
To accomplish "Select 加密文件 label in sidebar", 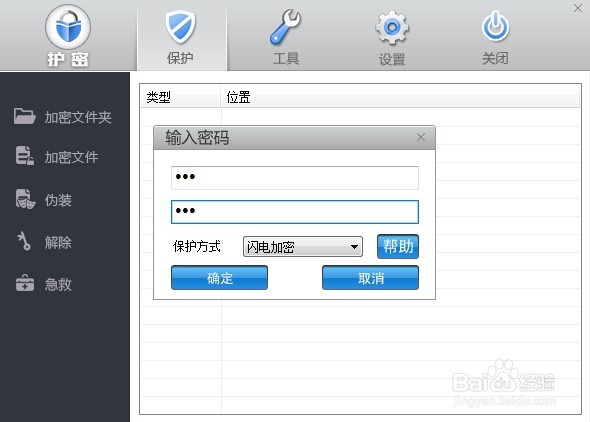I will pos(71,157).
